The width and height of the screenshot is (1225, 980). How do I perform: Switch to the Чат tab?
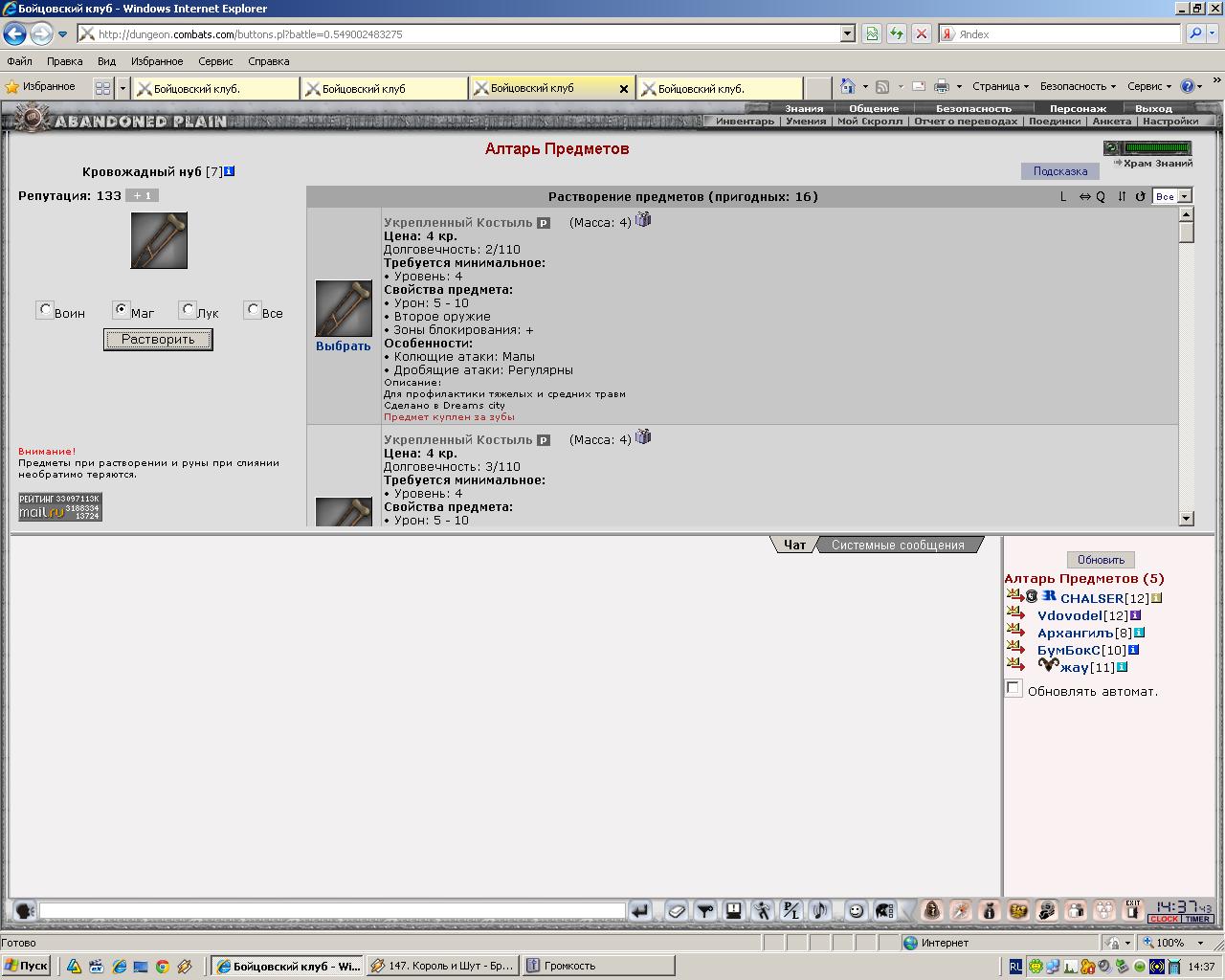[794, 545]
